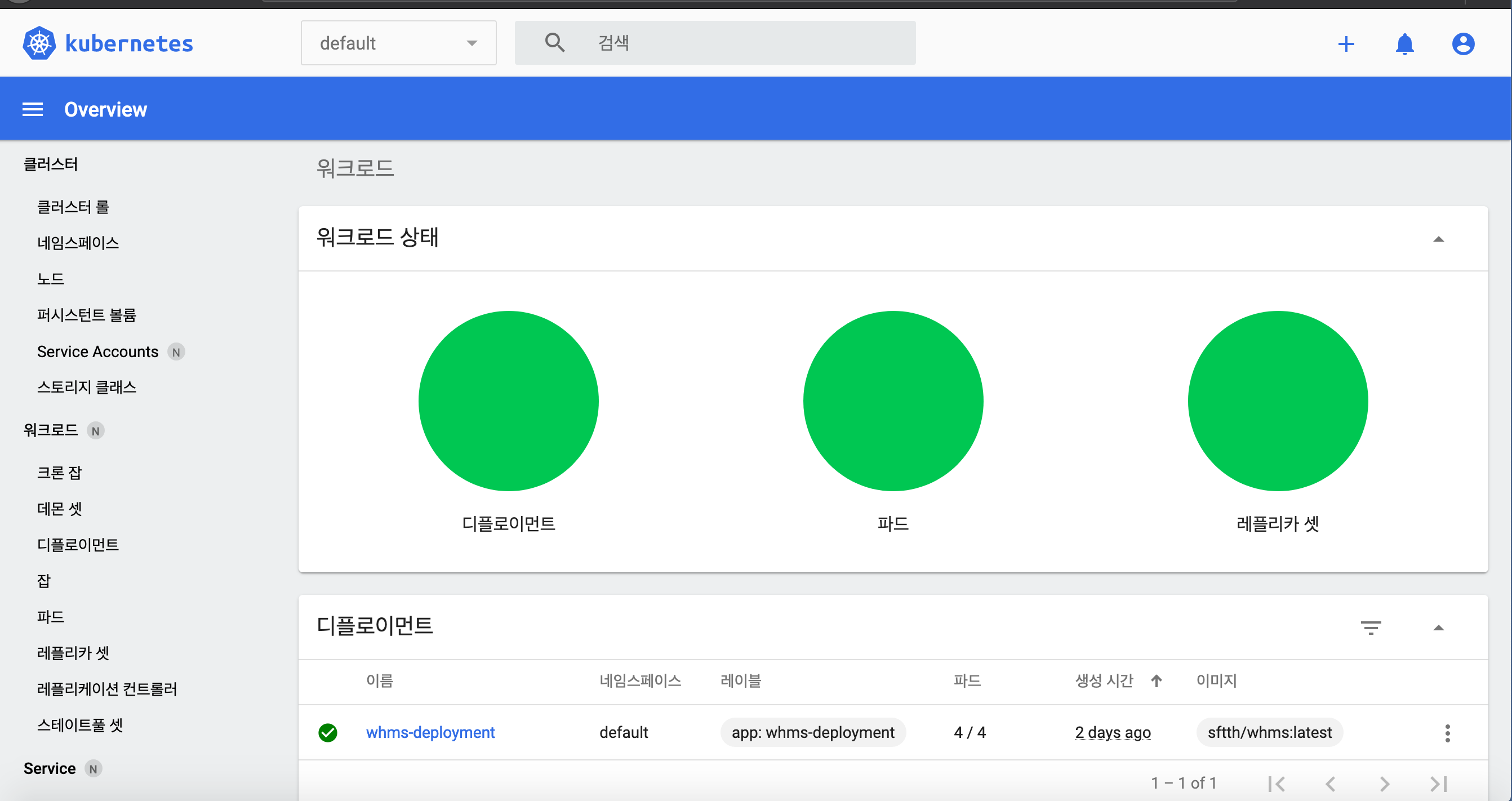
Task: Open 스토리지 클래스 in sidebar
Action: point(86,388)
